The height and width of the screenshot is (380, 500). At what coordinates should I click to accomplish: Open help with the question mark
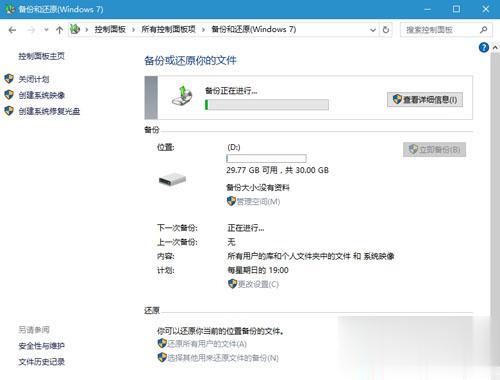[484, 48]
